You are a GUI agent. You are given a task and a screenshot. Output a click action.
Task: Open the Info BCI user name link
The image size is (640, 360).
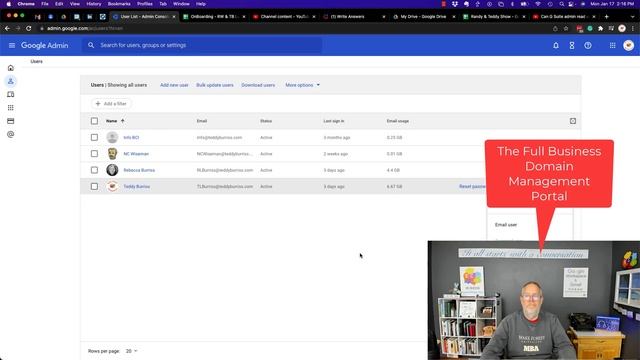131,138
